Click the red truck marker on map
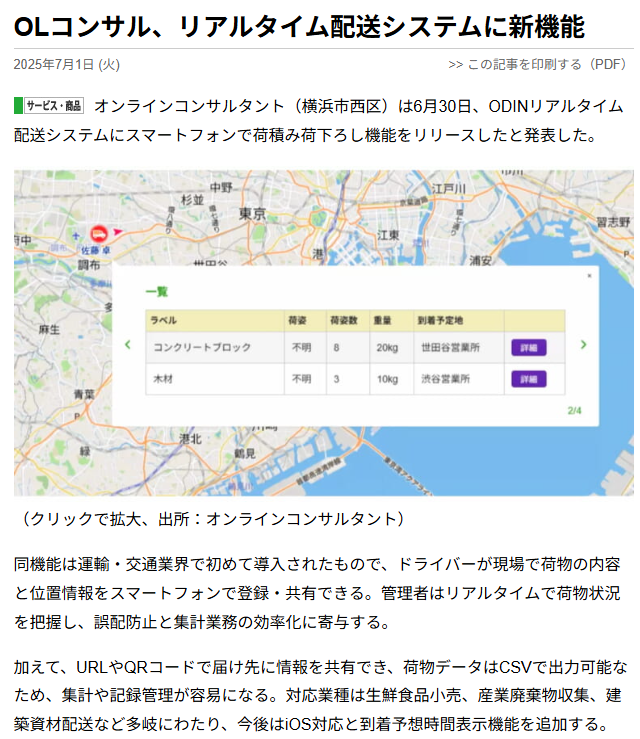 pyautogui.click(x=98, y=233)
